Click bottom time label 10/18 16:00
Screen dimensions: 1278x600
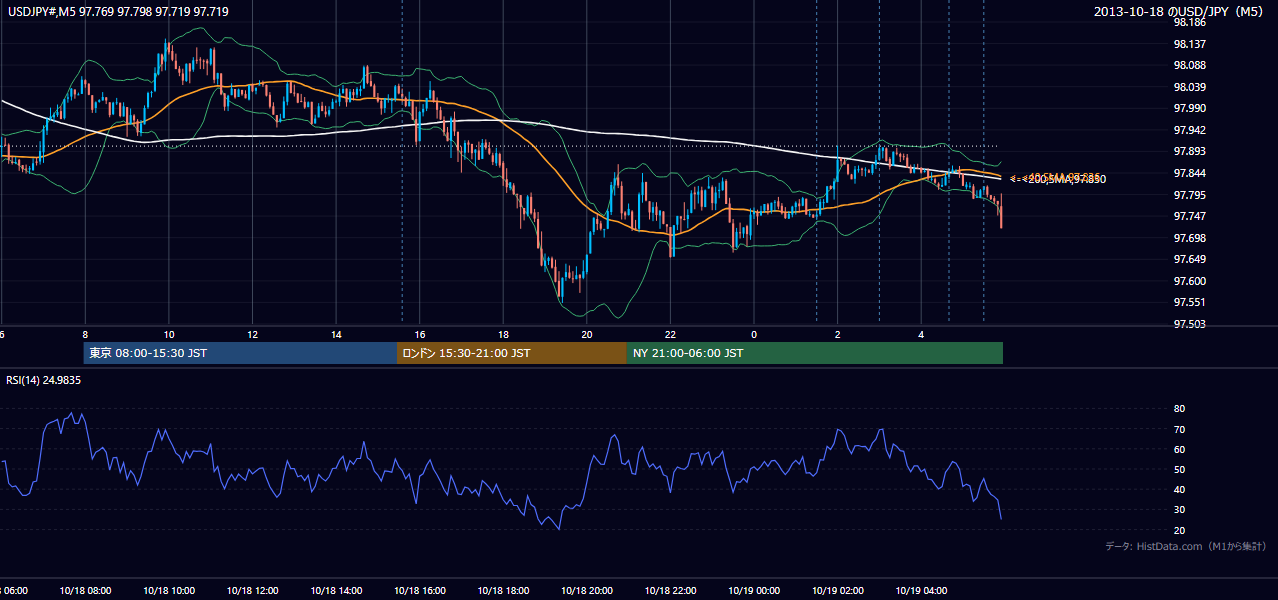(x=419, y=590)
